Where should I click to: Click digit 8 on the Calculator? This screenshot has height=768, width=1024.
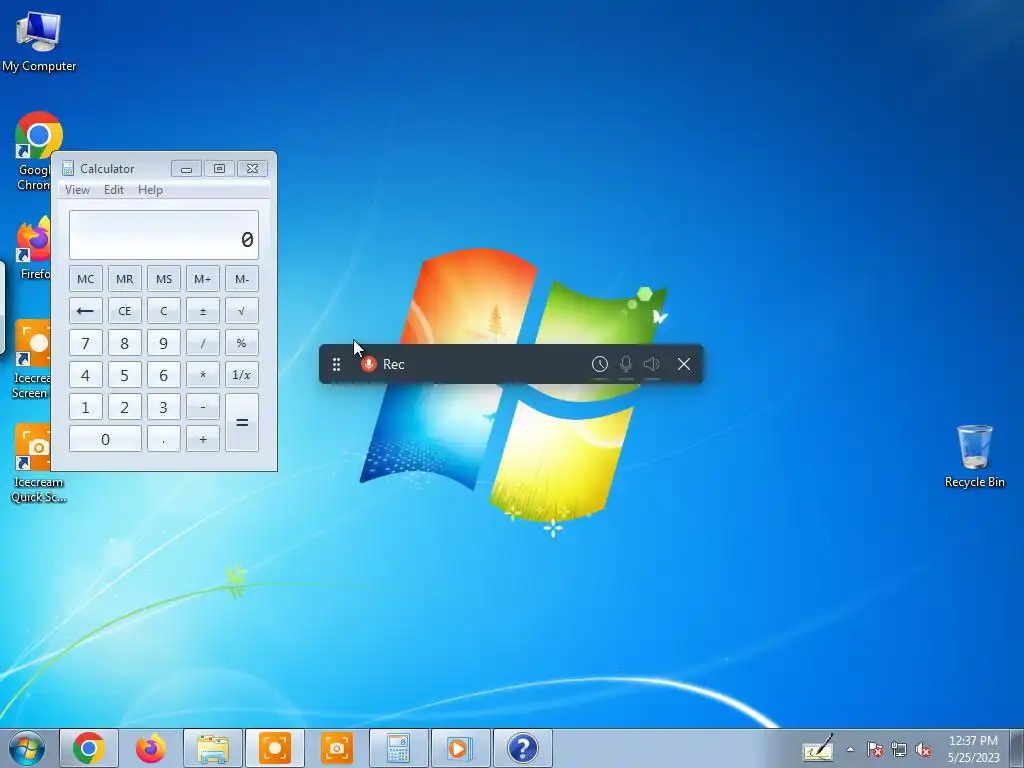(x=125, y=343)
